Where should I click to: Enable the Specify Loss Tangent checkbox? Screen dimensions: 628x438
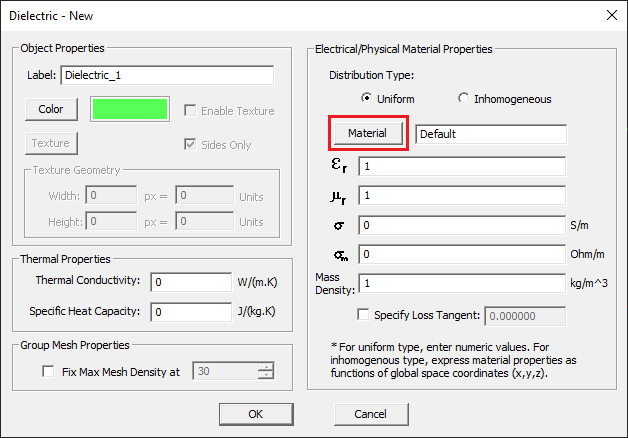363,315
